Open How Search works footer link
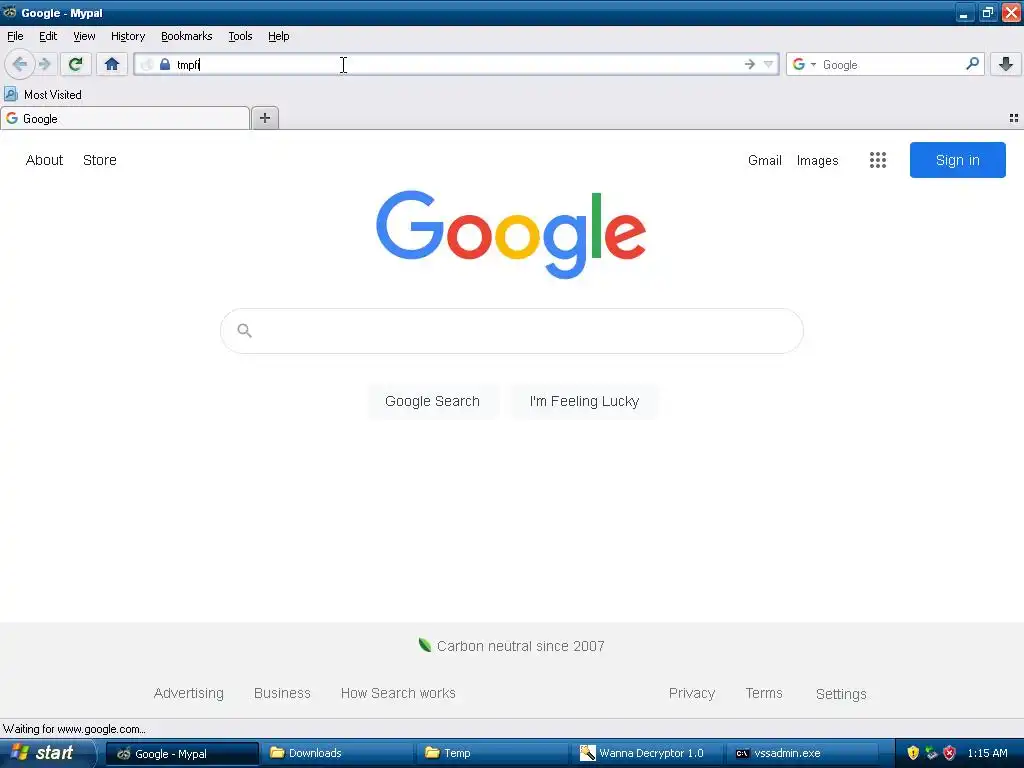The image size is (1024, 768). point(398,693)
